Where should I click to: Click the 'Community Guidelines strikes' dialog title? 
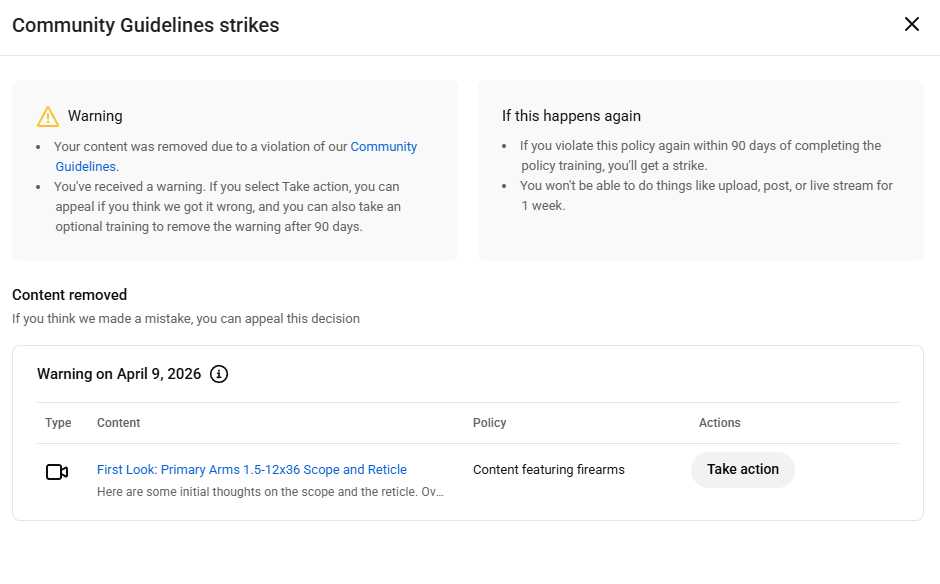[x=146, y=26]
